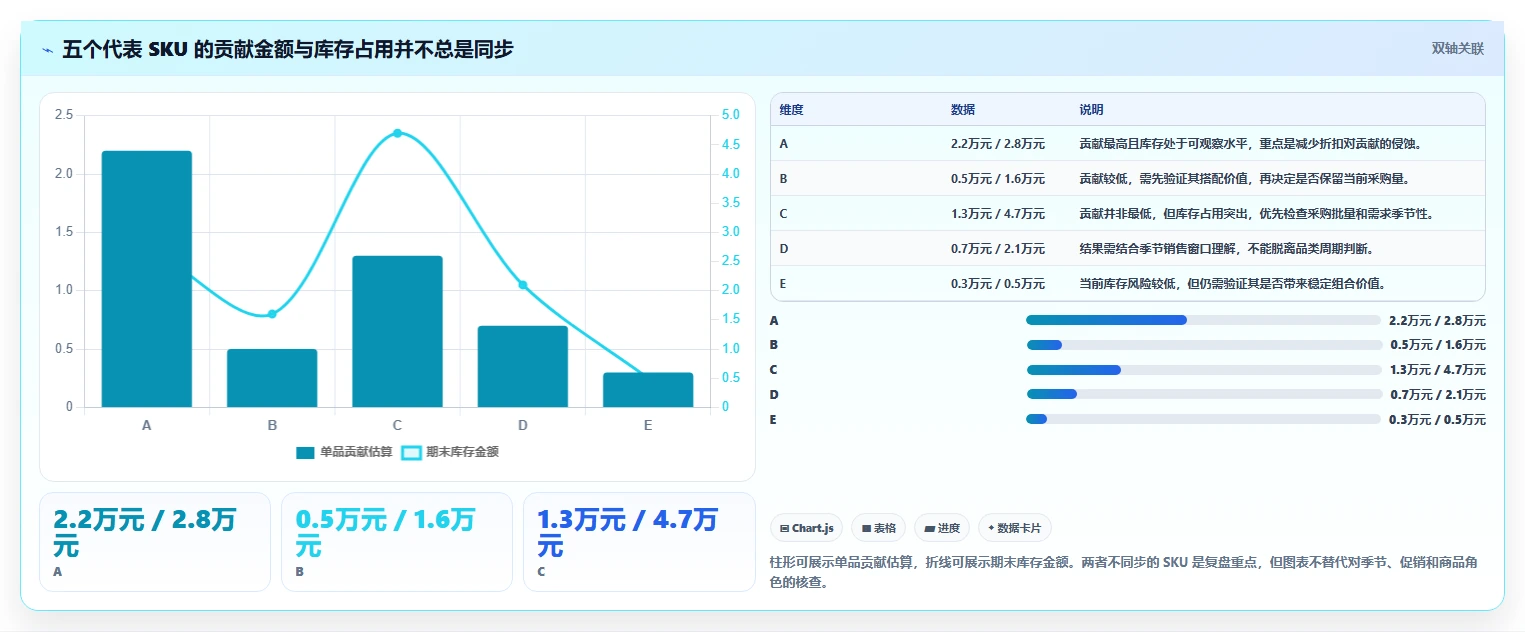Click the description starting 贡献最高且库存
Screen dimensions: 1525x632
click(1251, 144)
